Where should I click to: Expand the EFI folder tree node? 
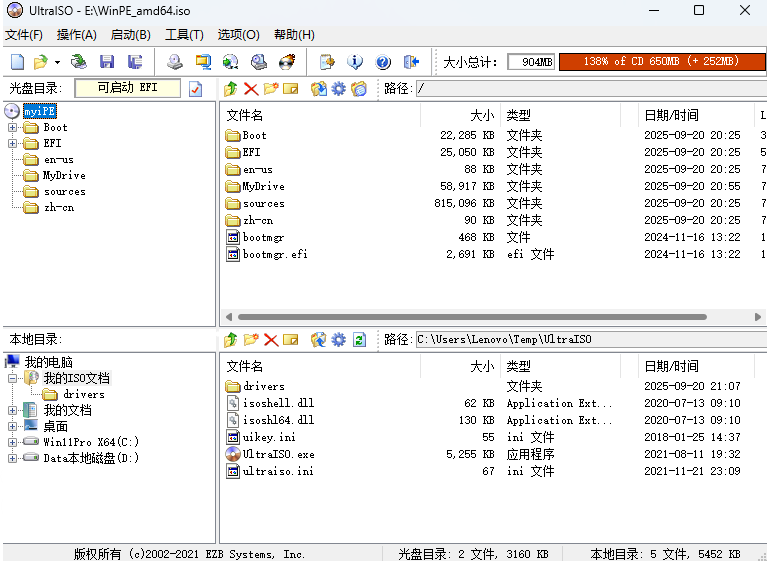(12, 143)
